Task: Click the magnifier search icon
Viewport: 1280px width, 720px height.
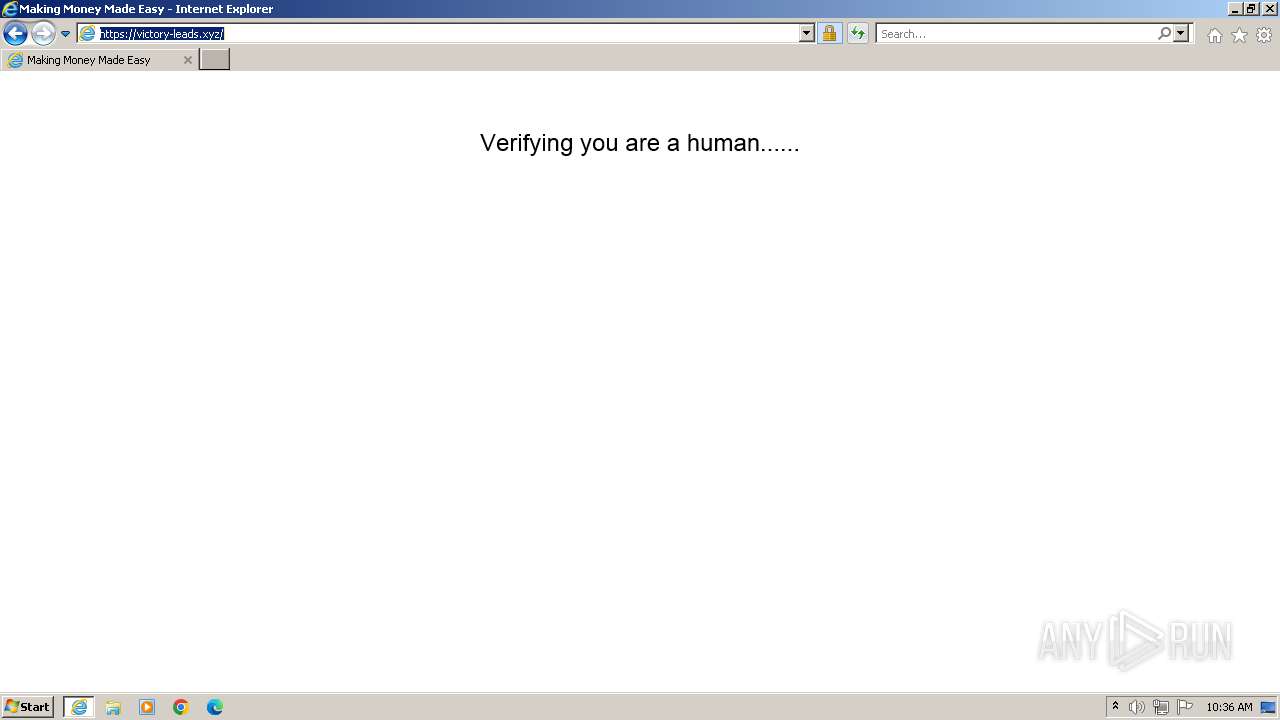Action: [1164, 33]
